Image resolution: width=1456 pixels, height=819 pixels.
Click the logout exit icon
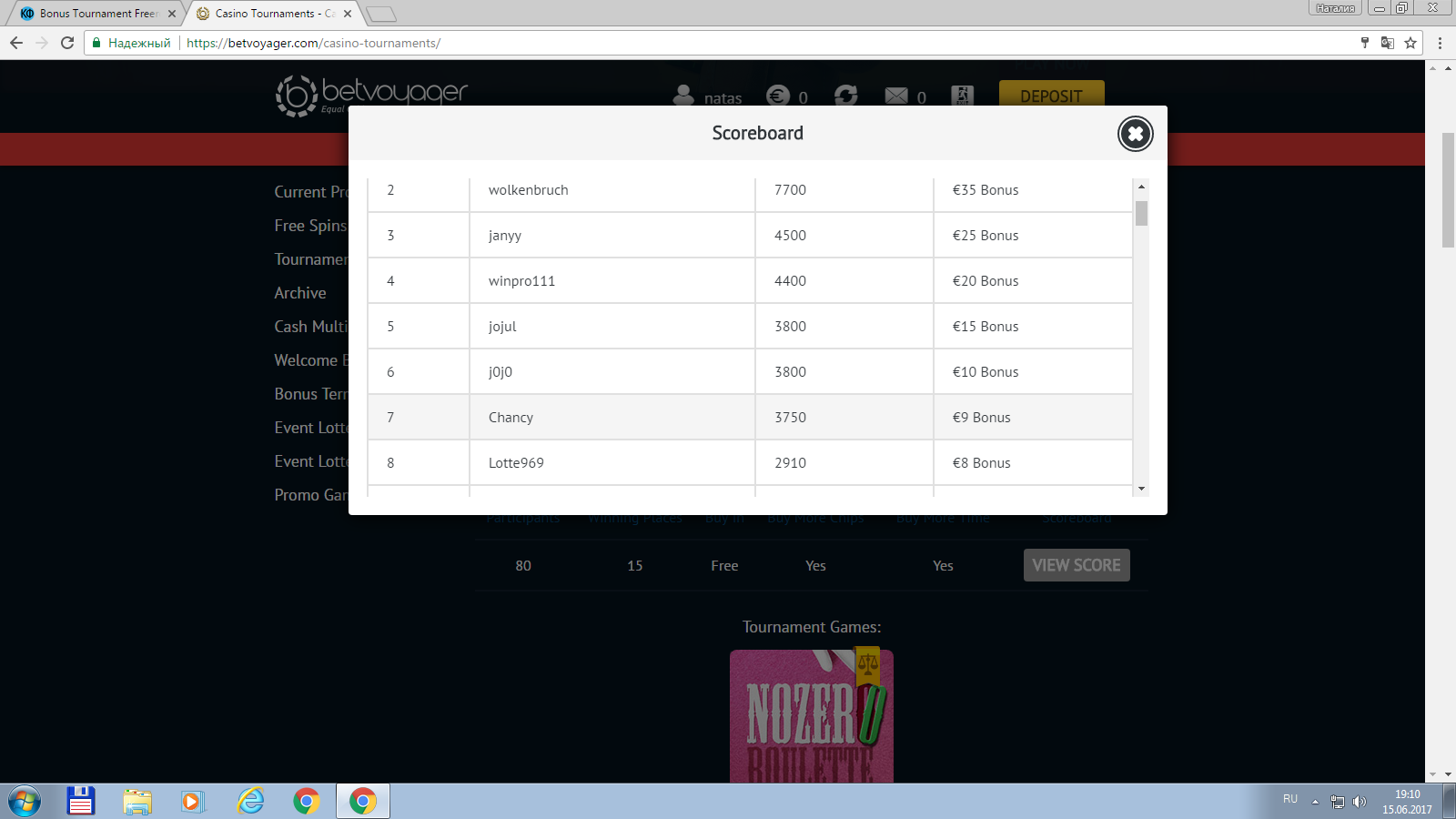pos(962,96)
